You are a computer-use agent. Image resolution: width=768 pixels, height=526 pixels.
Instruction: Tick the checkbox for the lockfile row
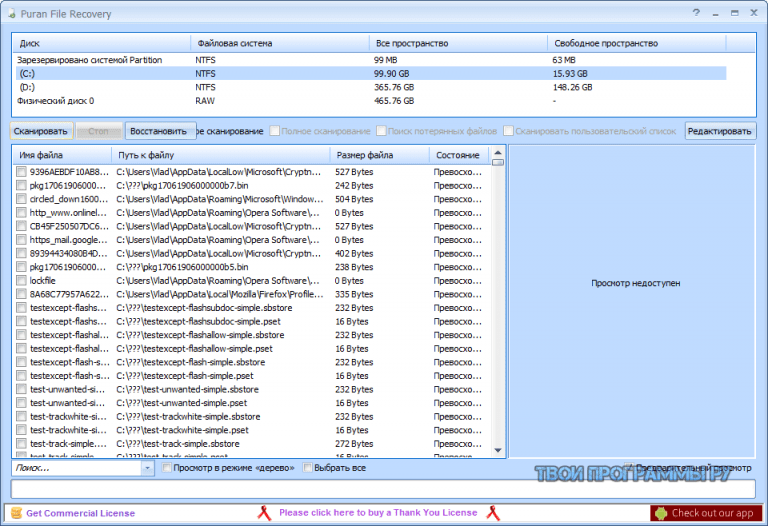(x=21, y=281)
